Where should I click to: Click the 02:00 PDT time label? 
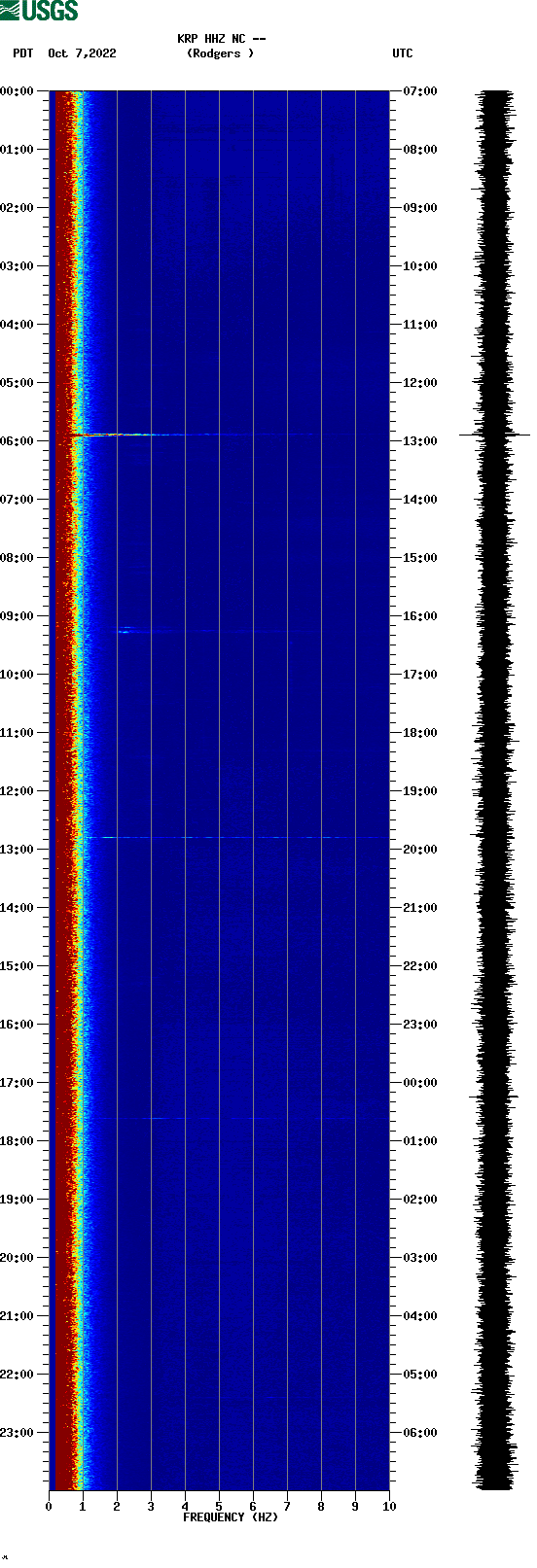(18, 208)
